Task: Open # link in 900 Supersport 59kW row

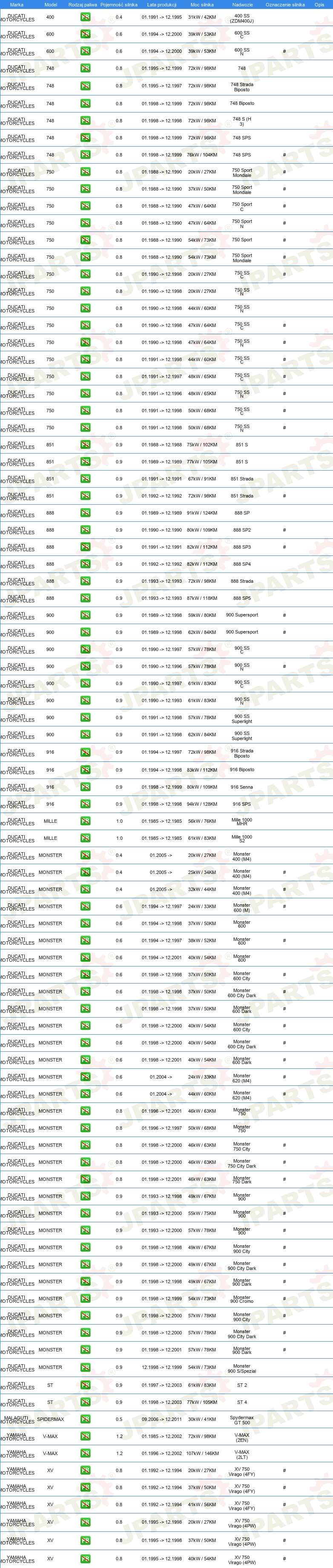Action: [x=284, y=615]
